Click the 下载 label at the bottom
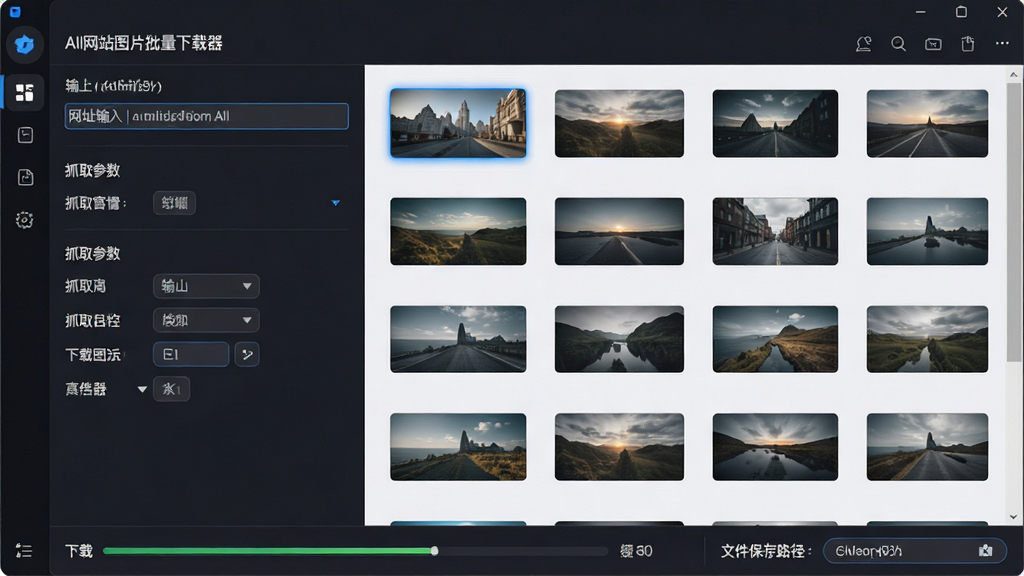The image size is (1024, 576). [79, 551]
